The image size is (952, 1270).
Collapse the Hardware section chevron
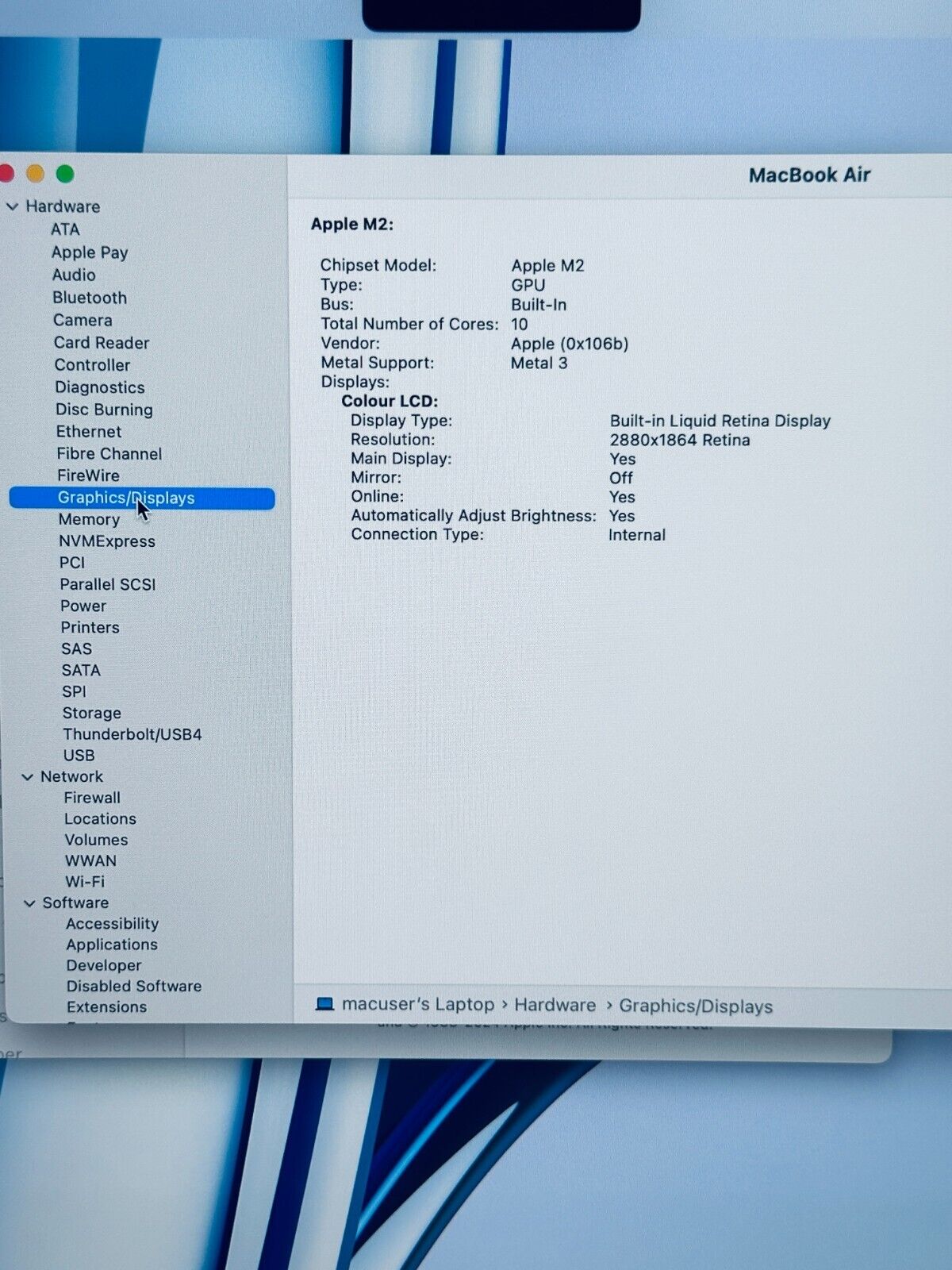[x=12, y=206]
